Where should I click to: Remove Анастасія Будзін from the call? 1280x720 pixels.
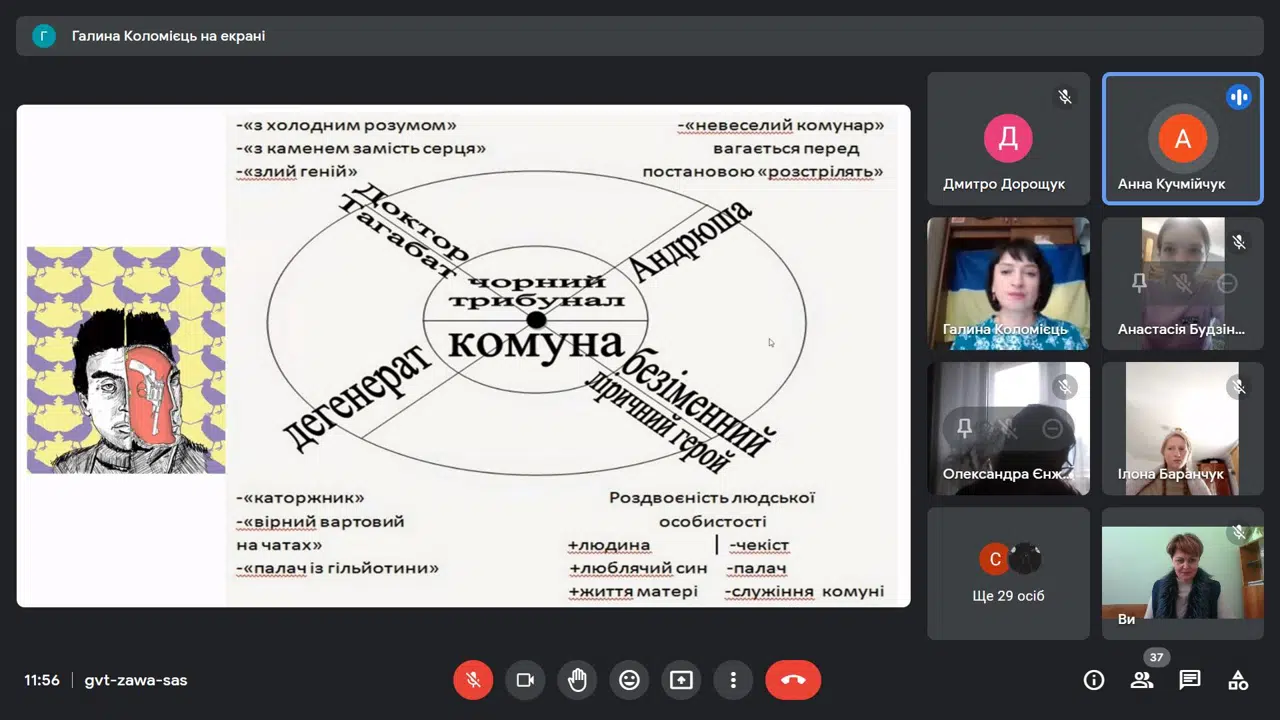(x=1227, y=284)
